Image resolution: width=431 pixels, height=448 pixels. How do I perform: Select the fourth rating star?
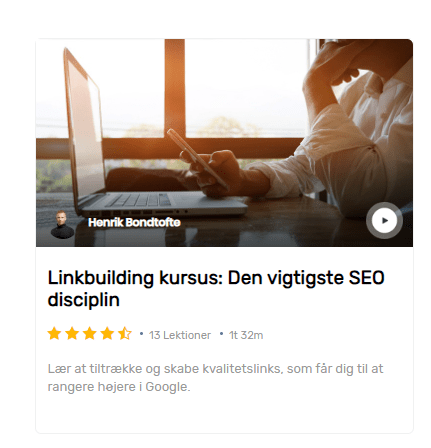107,334
